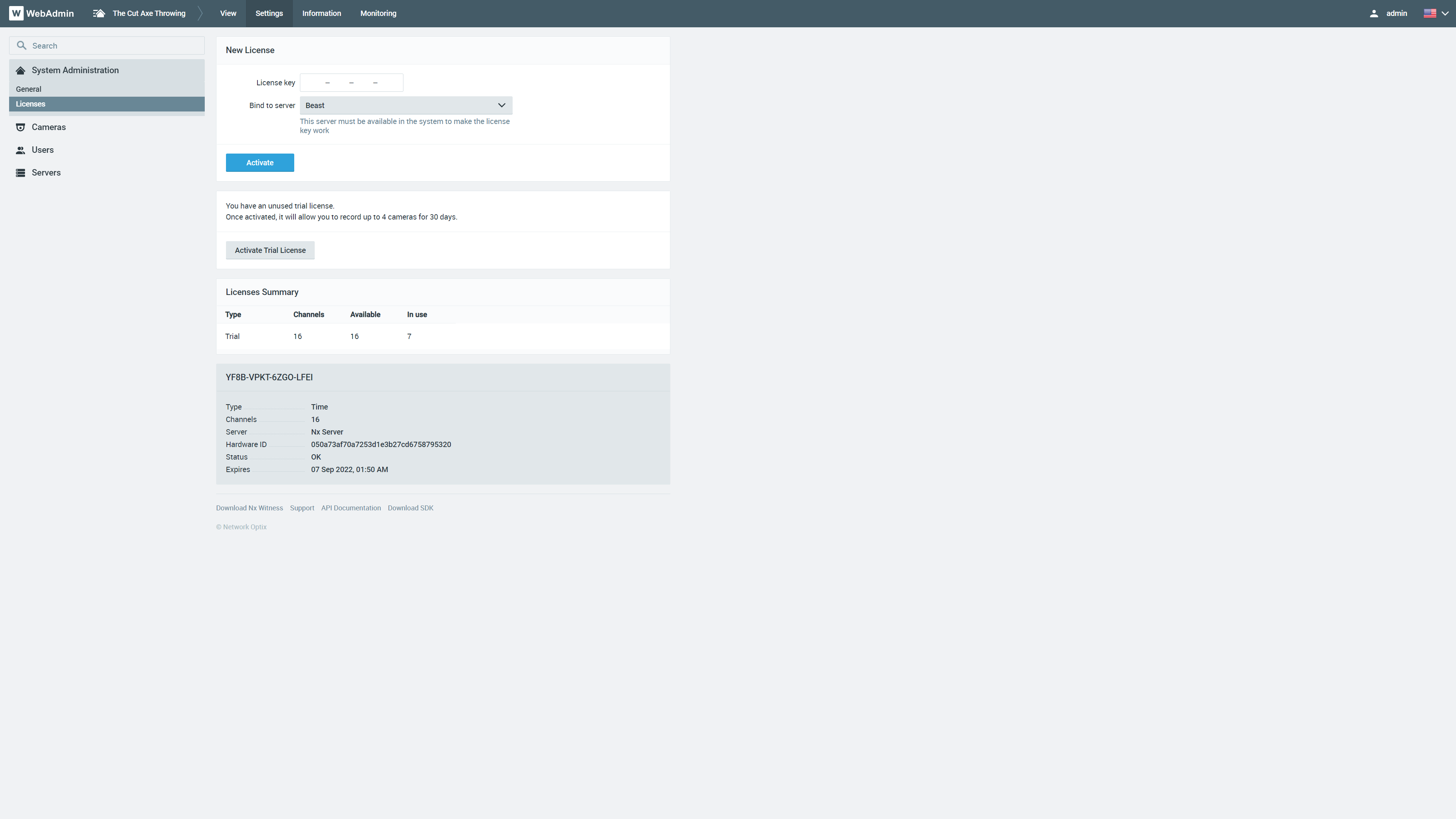Open Servers via the server list icon

tap(21, 173)
